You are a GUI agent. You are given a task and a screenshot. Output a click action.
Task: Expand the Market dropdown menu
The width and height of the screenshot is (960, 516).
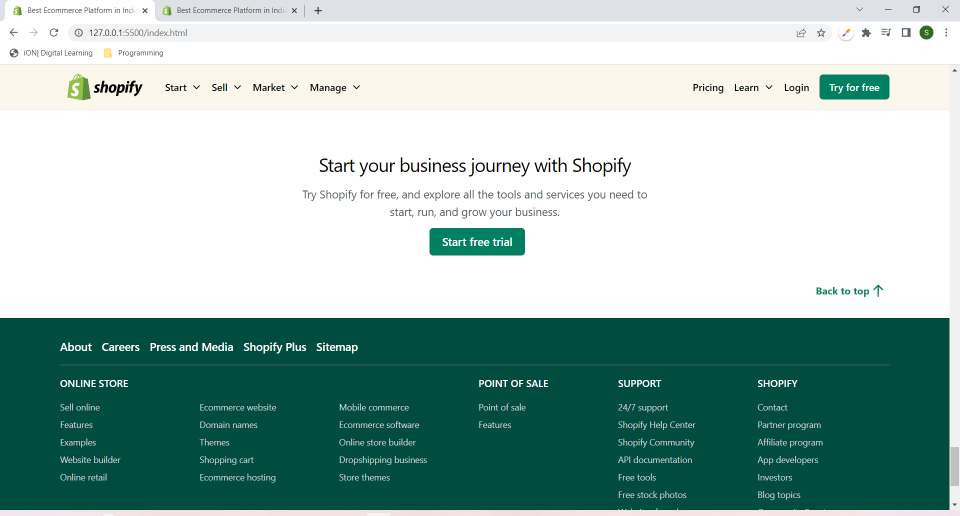(276, 88)
